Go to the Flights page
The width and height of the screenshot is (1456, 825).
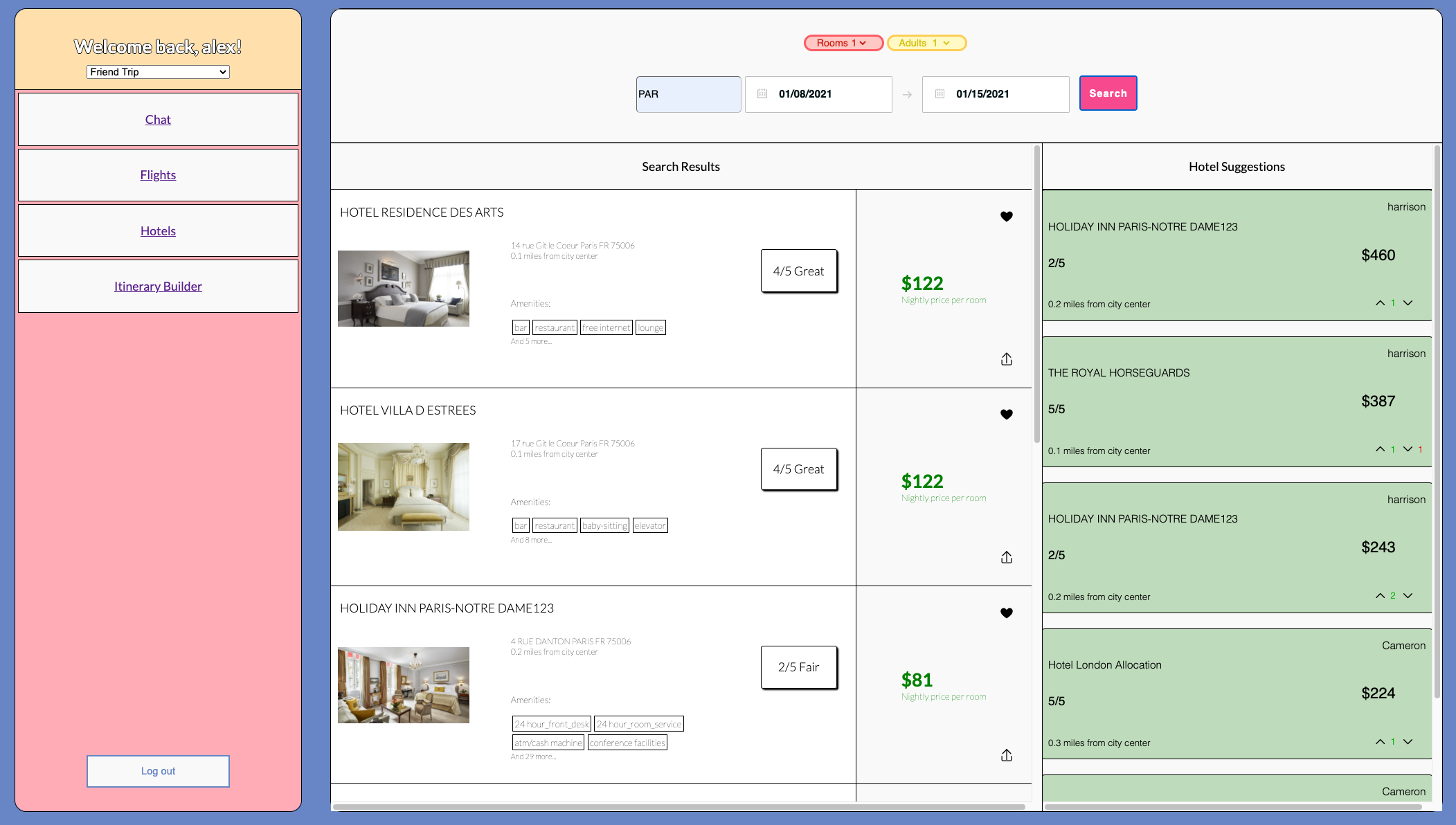(158, 175)
